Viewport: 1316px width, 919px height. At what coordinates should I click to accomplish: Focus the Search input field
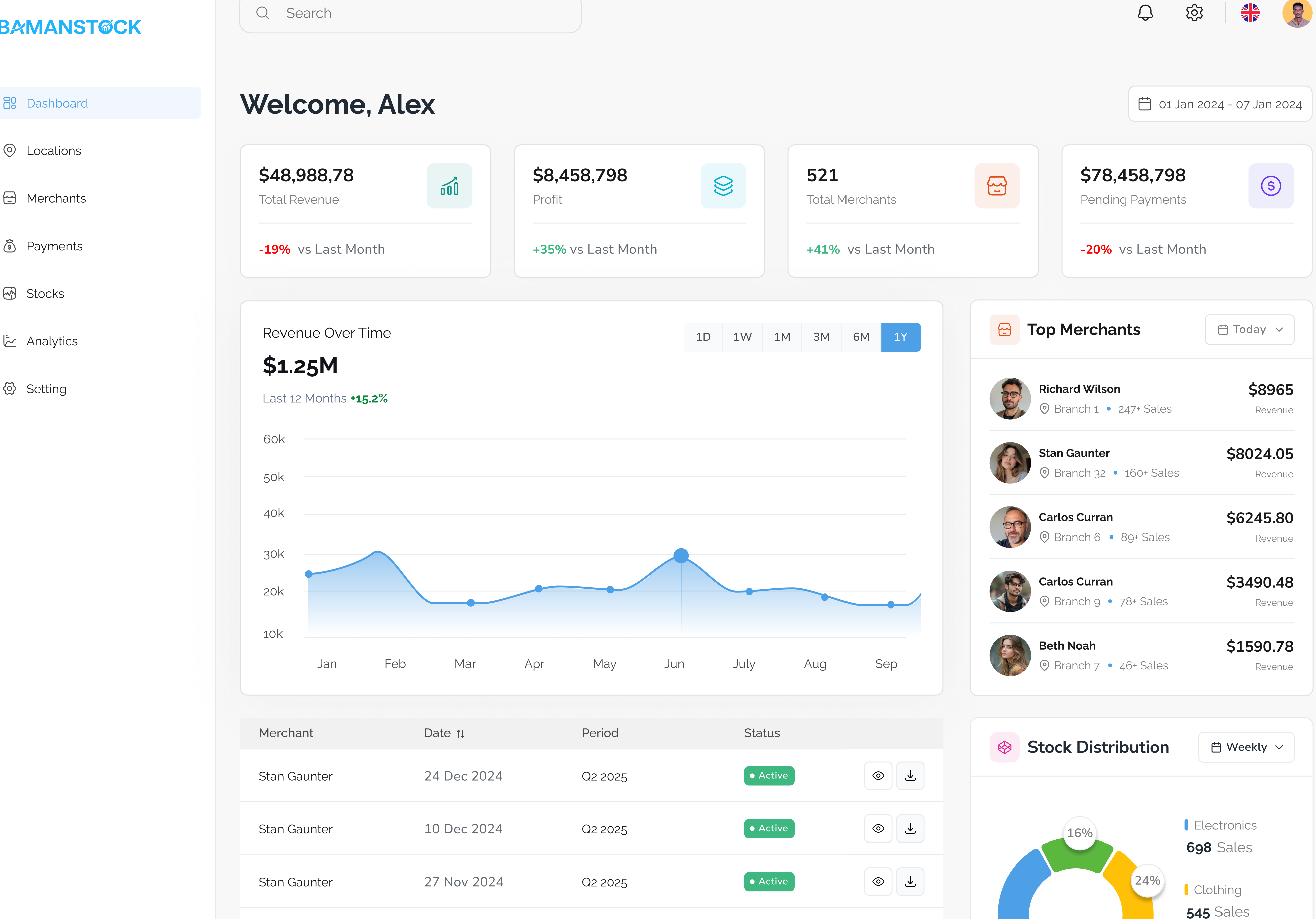(x=410, y=14)
